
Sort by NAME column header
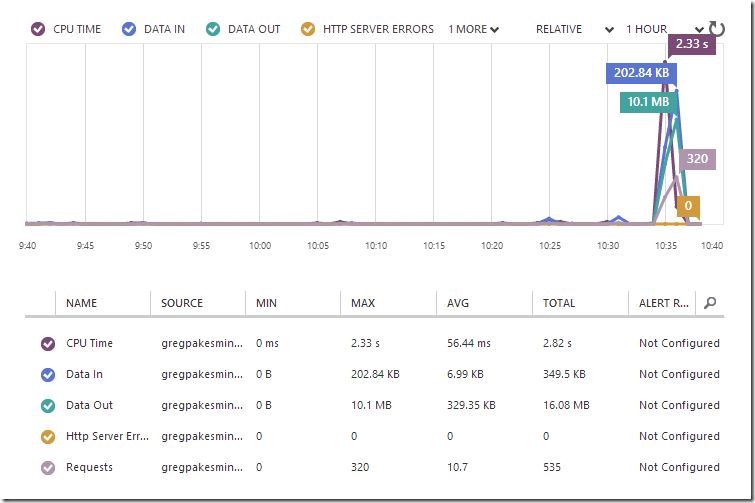(81, 303)
